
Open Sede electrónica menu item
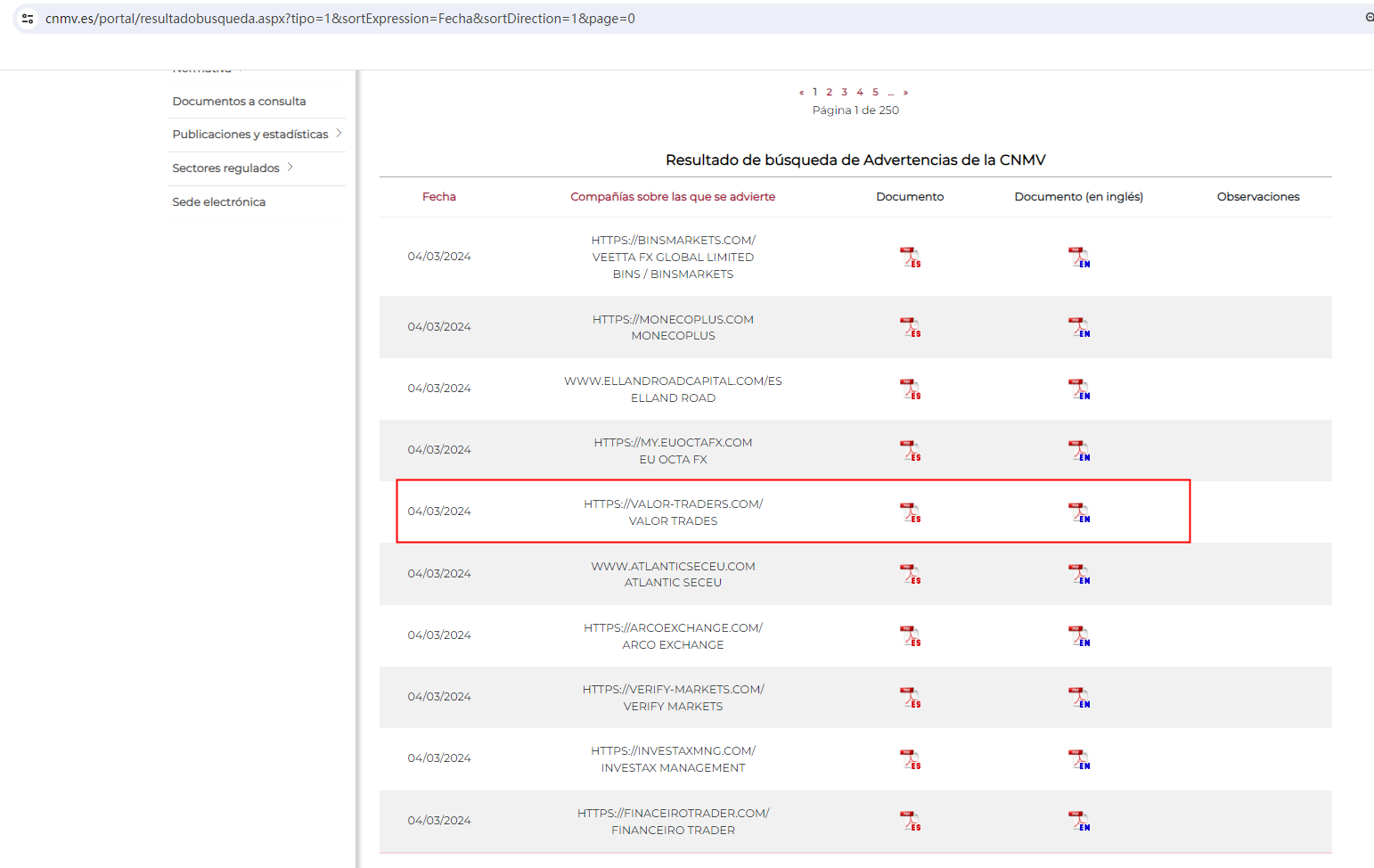coord(219,202)
